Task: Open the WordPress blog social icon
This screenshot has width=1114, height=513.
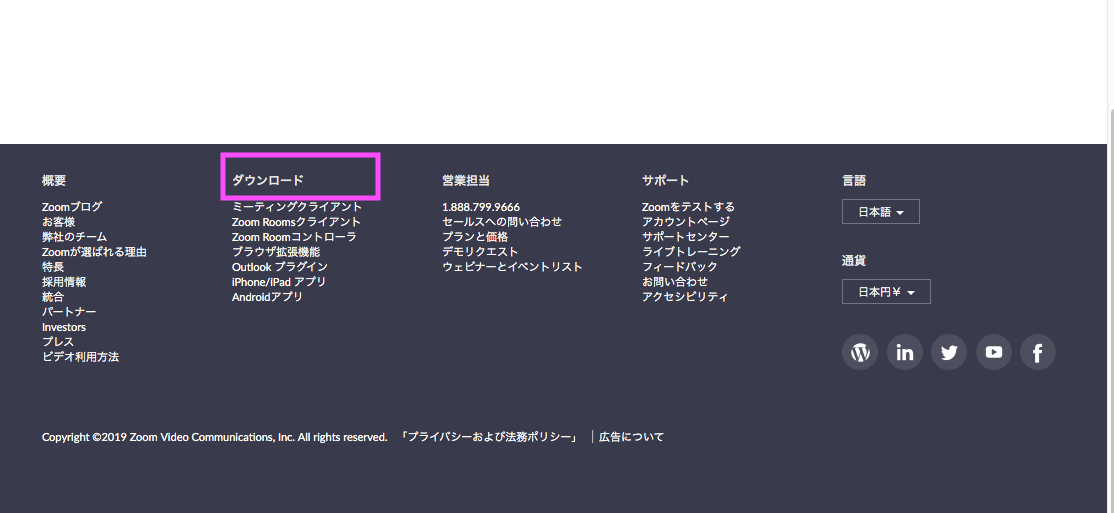Action: click(860, 352)
